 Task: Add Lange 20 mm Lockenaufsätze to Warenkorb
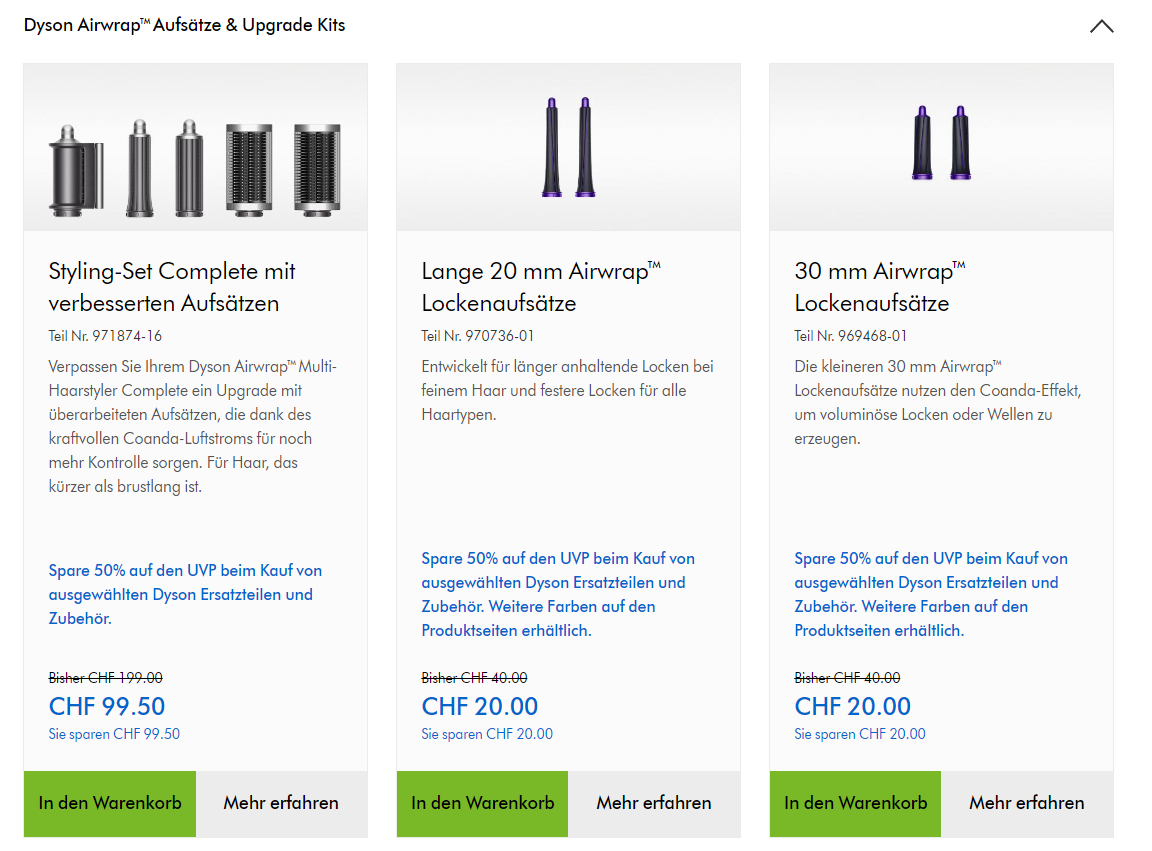tap(483, 803)
